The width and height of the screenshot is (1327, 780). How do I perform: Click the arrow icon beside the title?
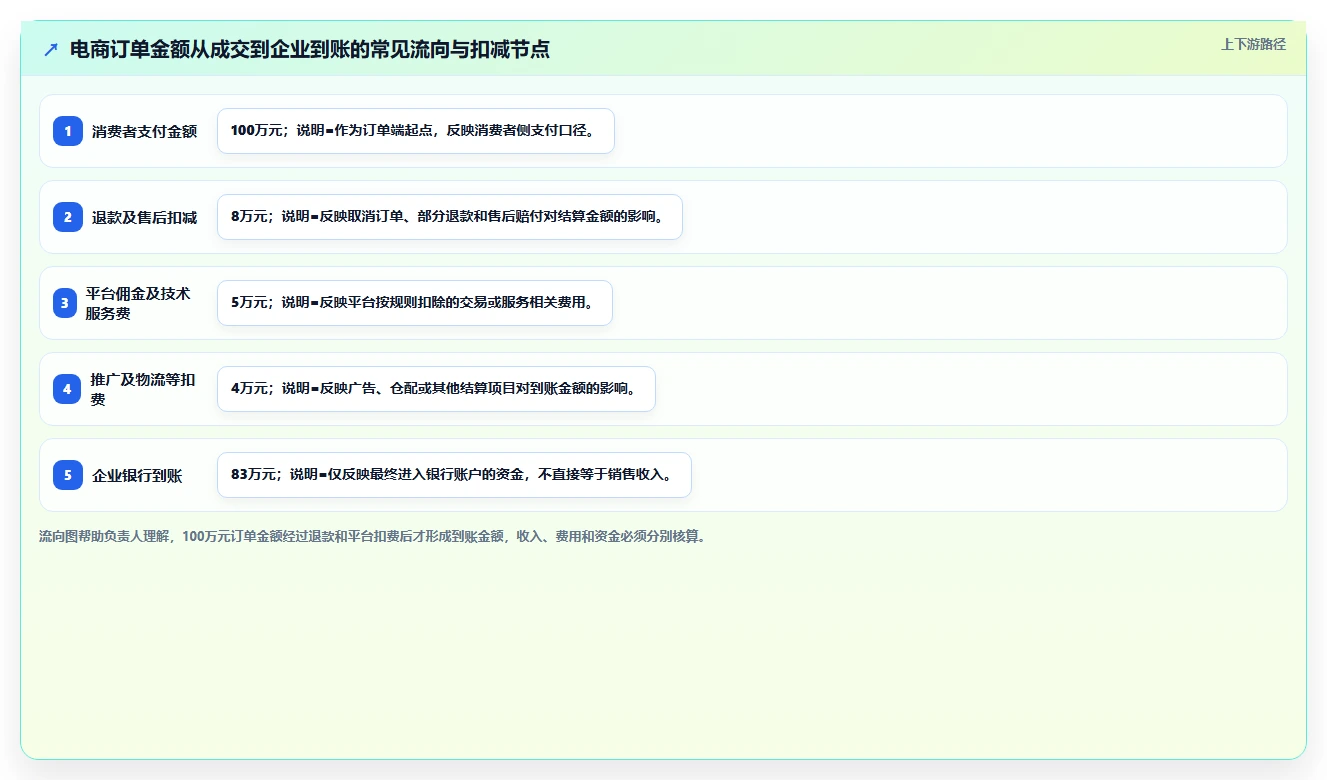[51, 50]
